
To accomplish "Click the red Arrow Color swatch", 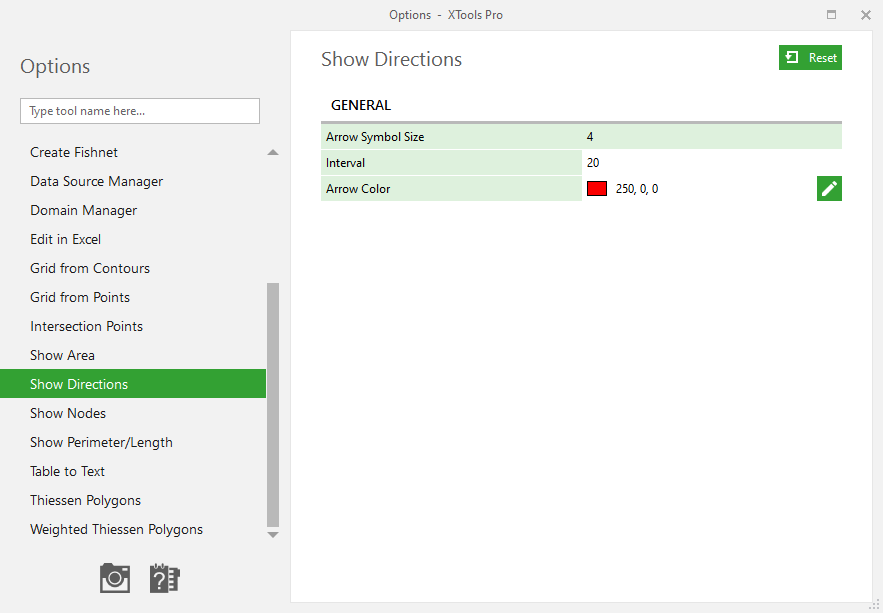I will (x=596, y=189).
